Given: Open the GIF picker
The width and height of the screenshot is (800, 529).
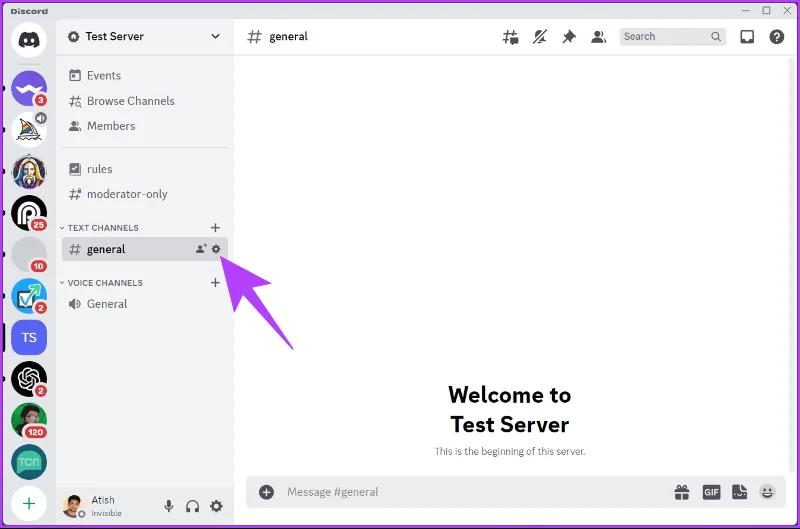Looking at the screenshot, I should pos(711,492).
